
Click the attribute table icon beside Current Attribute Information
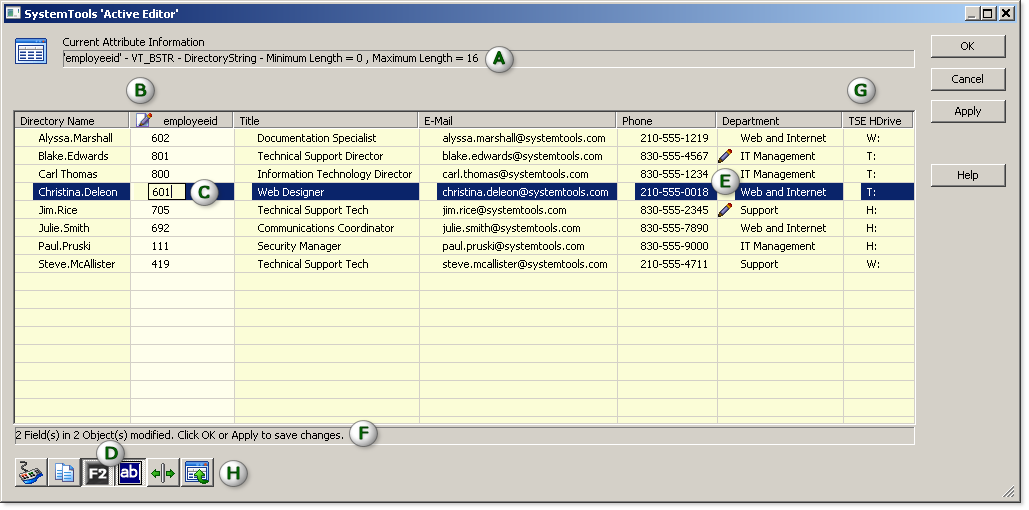click(x=31, y=52)
